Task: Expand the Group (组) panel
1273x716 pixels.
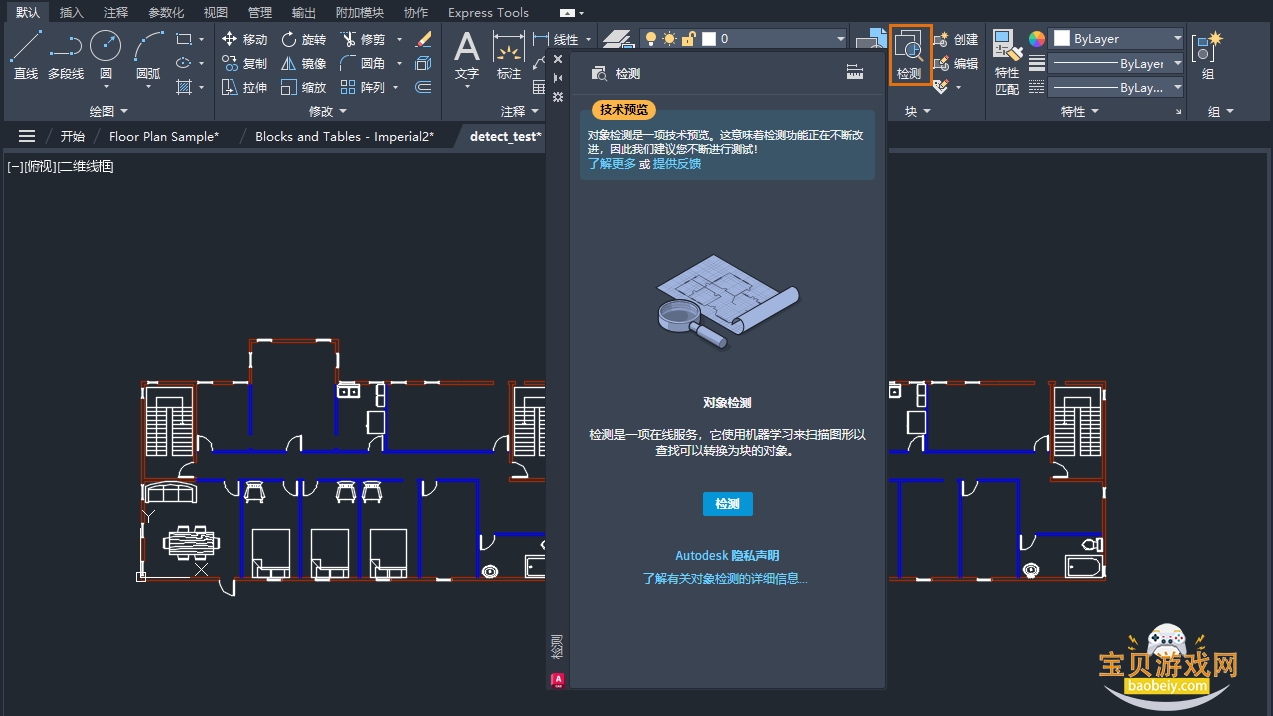Action: tap(1220, 111)
